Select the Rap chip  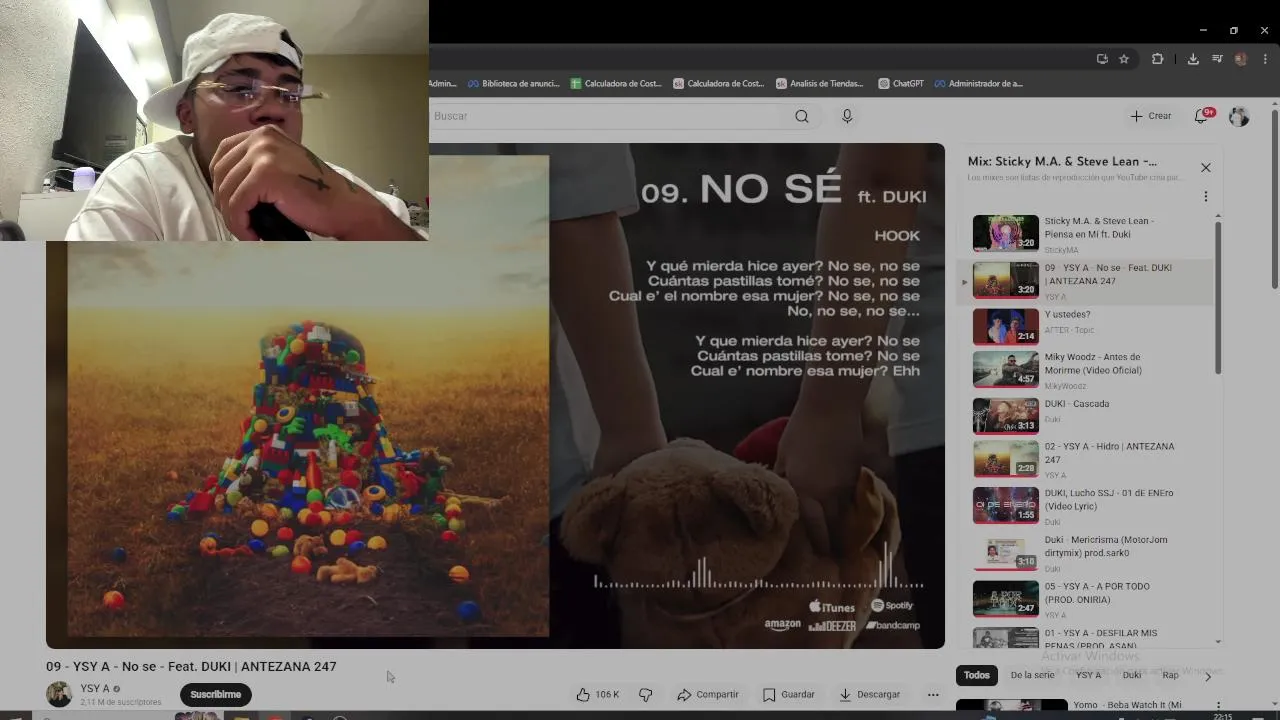[x=1170, y=675]
